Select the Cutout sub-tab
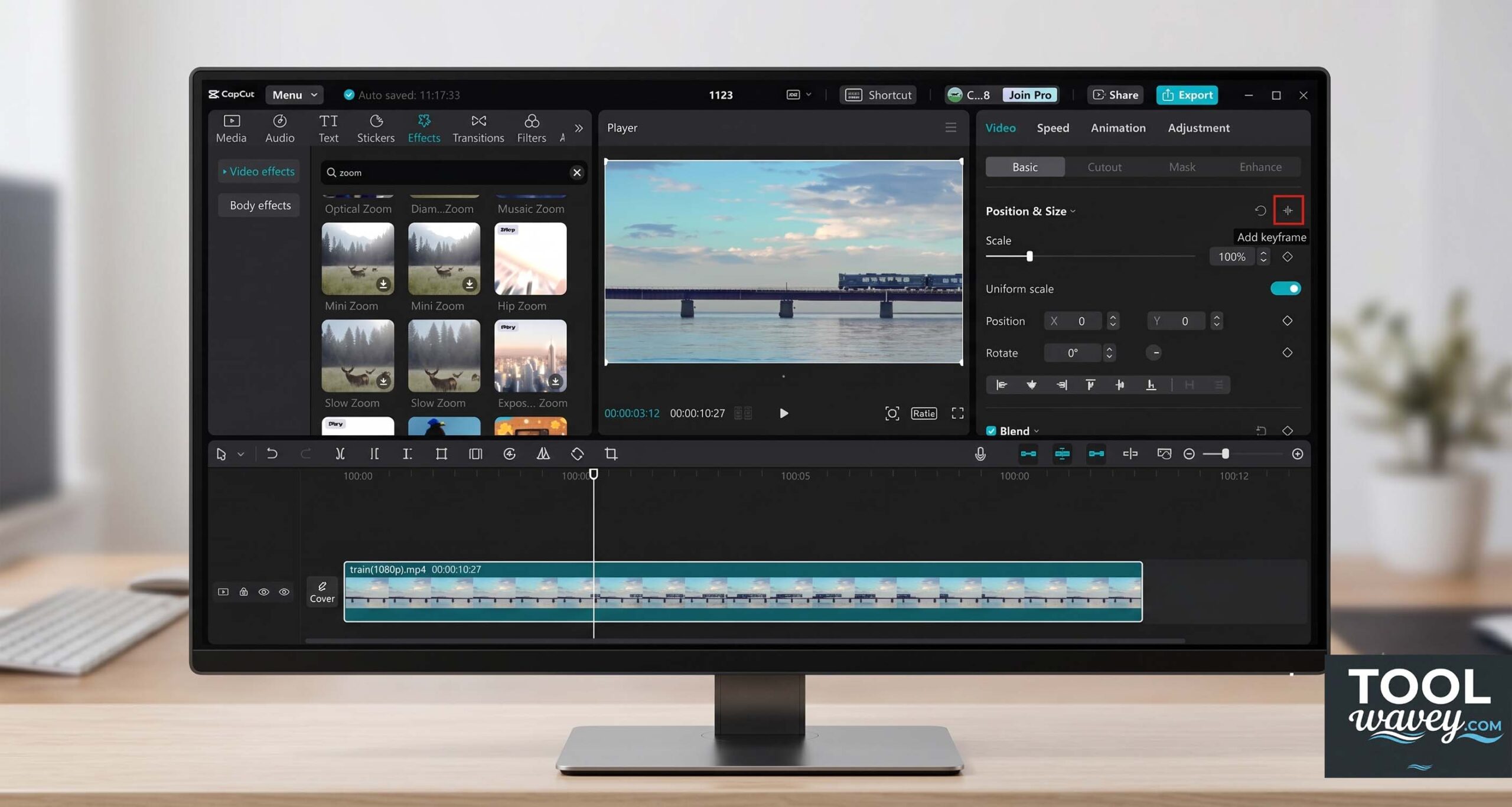This screenshot has height=807, width=1512. tap(1104, 167)
